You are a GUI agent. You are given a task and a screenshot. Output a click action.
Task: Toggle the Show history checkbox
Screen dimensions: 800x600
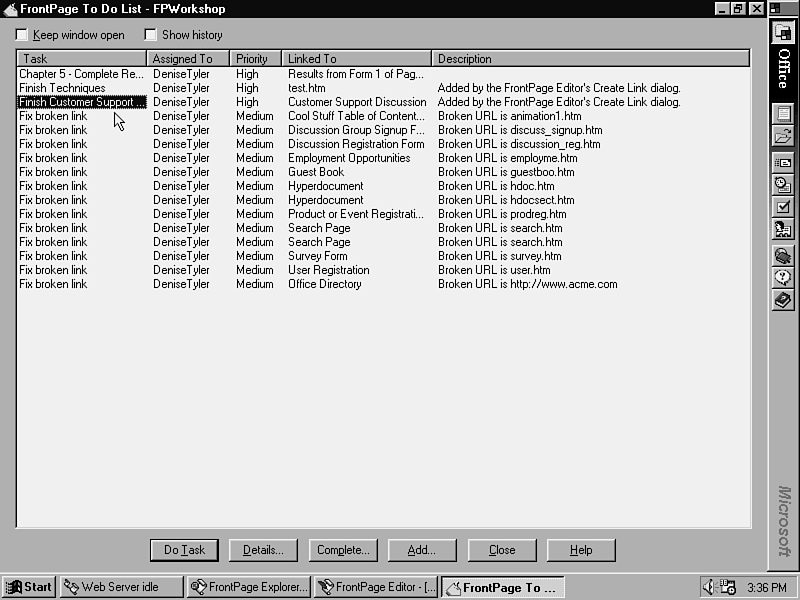(x=151, y=35)
